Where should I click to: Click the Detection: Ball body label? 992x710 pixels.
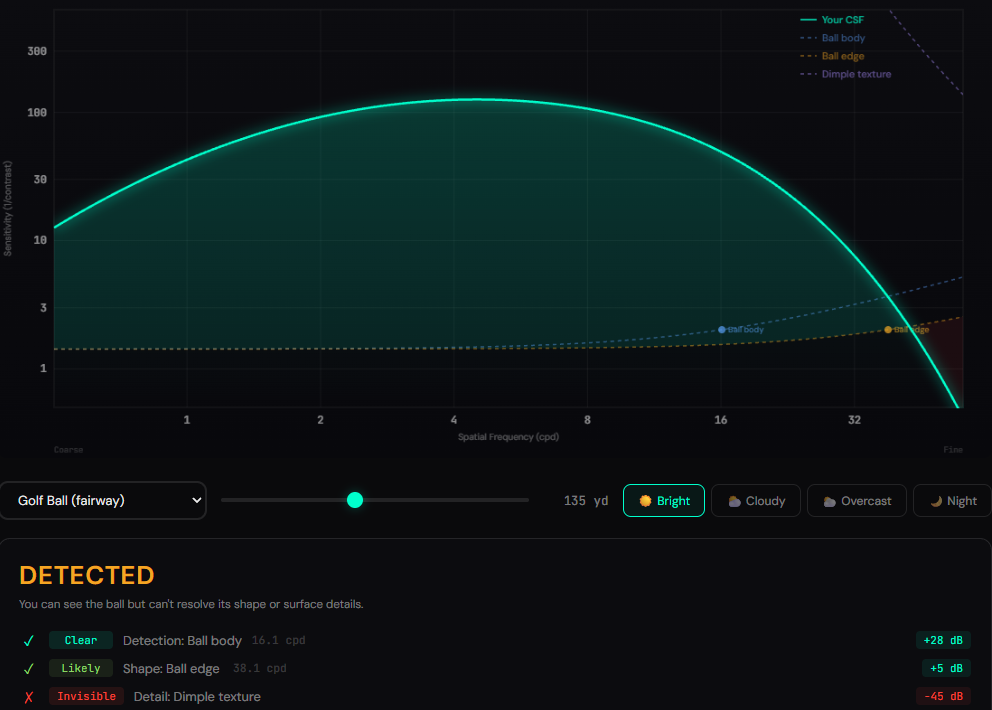182,640
